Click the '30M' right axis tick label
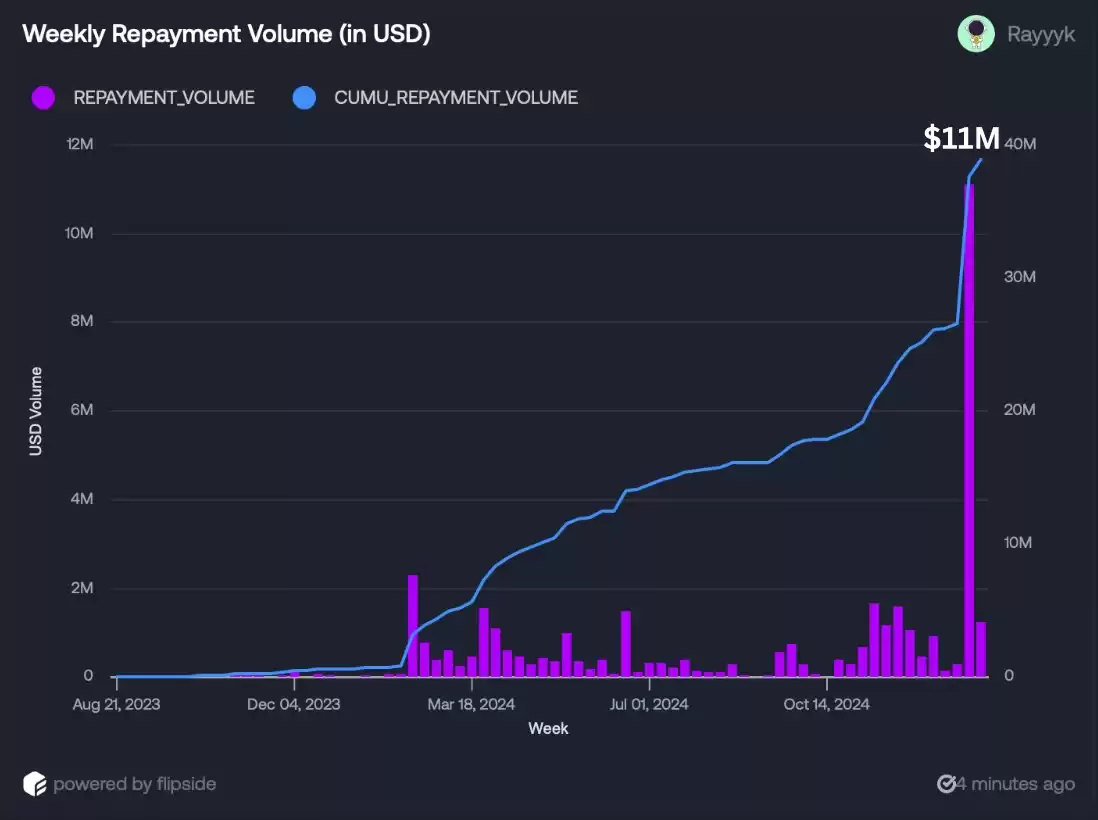Screen dimensions: 1098x820 (x=1020, y=277)
